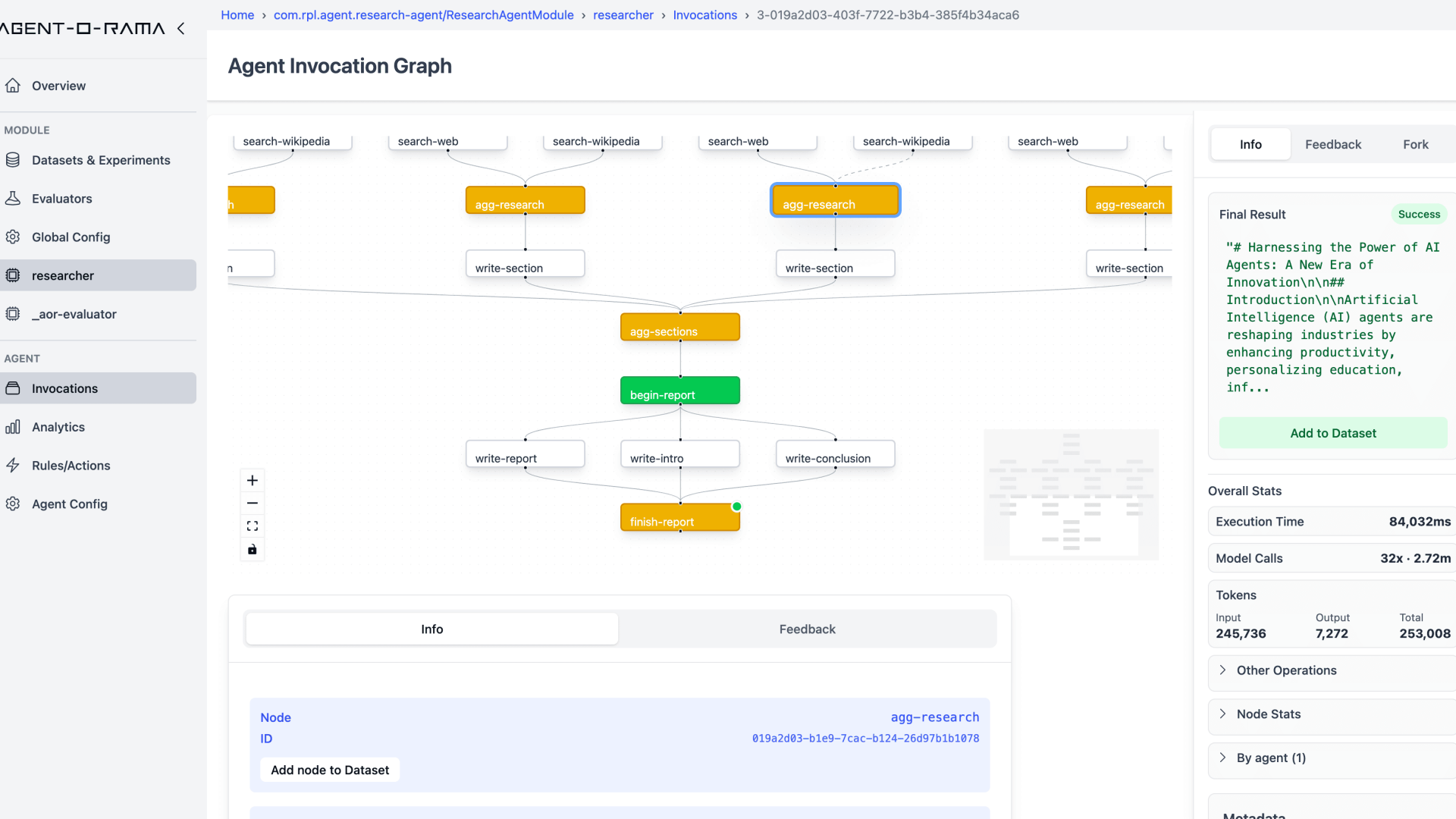1456x819 pixels.
Task: Open Datasets & Experiments in sidebar
Action: 101,160
